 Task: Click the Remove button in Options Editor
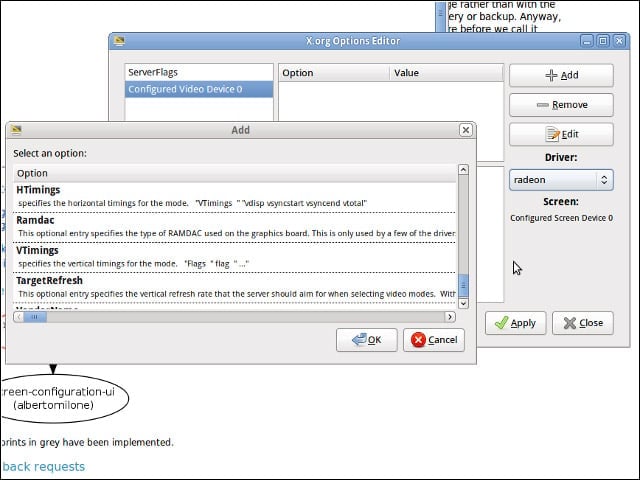pyautogui.click(x=561, y=105)
